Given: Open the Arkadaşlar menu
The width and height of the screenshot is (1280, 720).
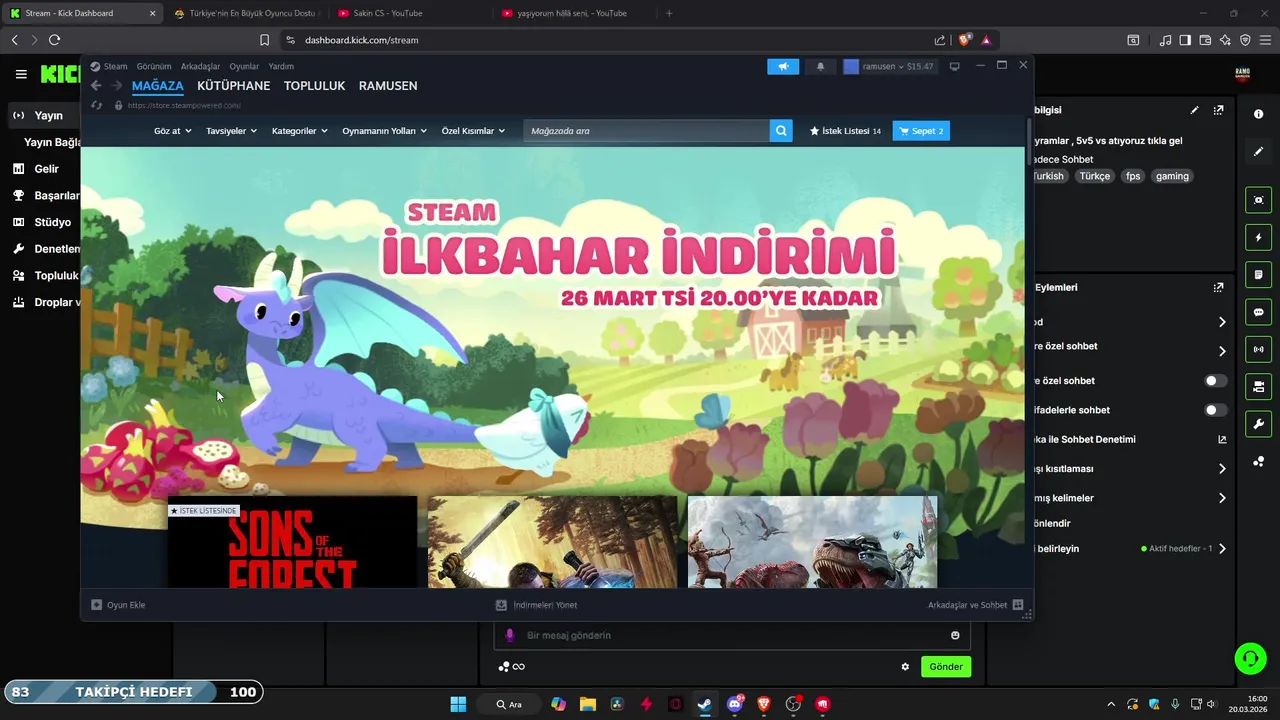Looking at the screenshot, I should point(200,66).
